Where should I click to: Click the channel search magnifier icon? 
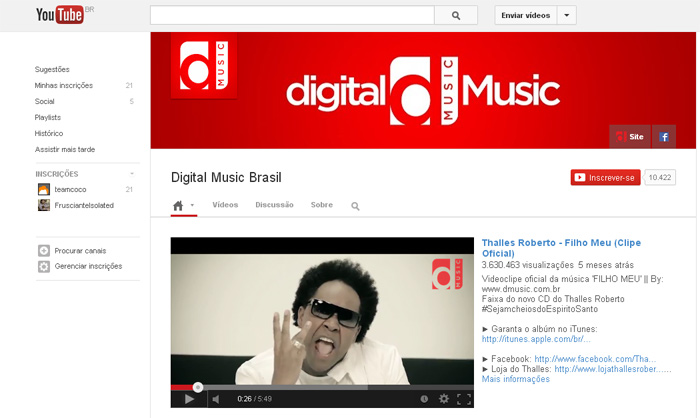(355, 206)
